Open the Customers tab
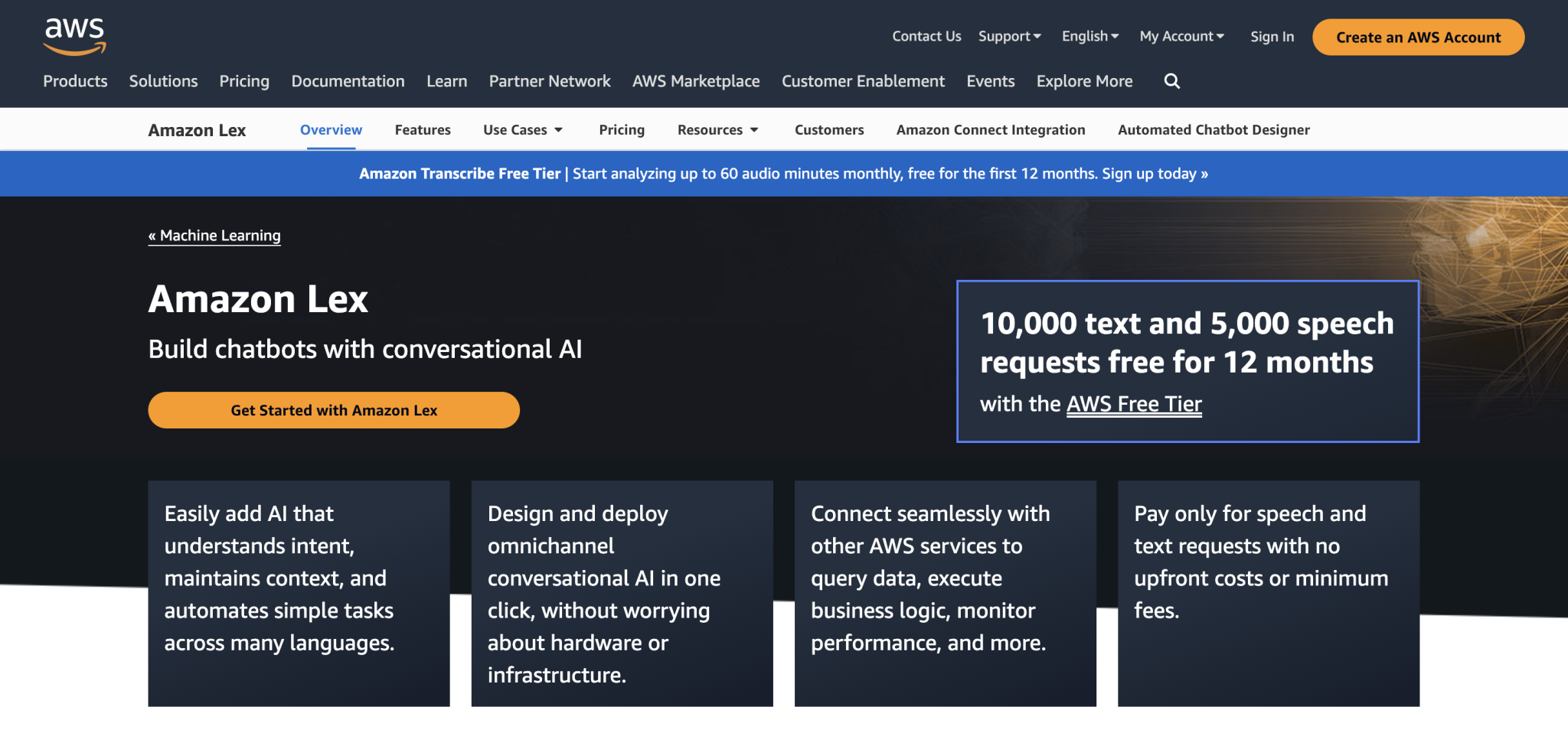Screen dimensions: 1568x746 (x=829, y=130)
